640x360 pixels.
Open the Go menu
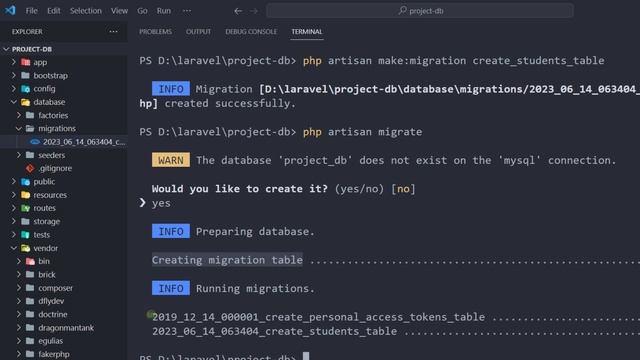point(142,11)
